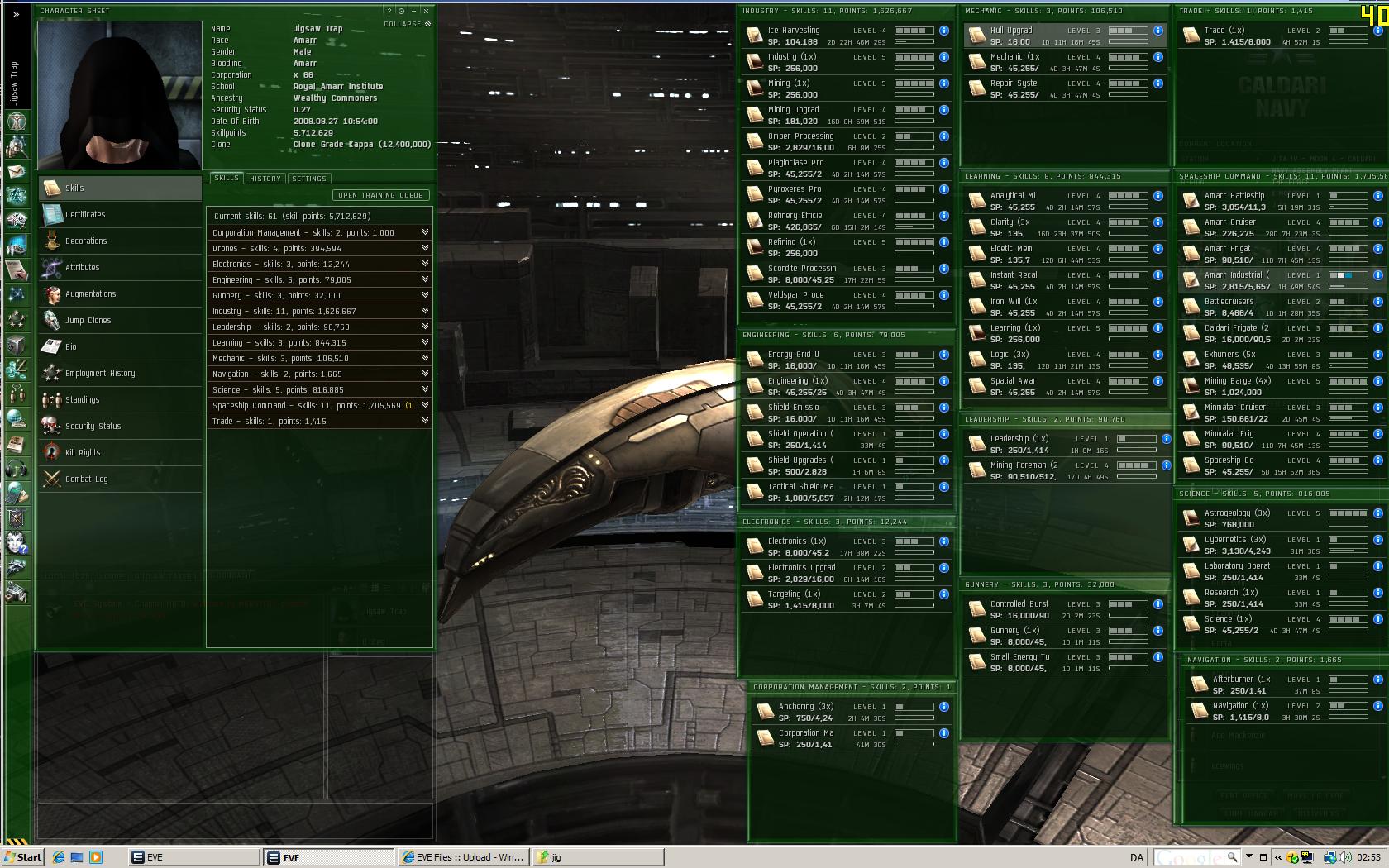Screen dimensions: 1389x868
Task: Open info icon for Refining skill
Action: point(944,242)
